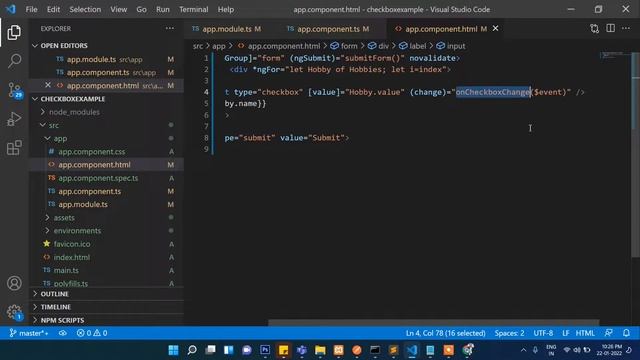This screenshot has width=640, height=360.
Task: Open Source Control view with 29 badge
Action: pos(15,90)
